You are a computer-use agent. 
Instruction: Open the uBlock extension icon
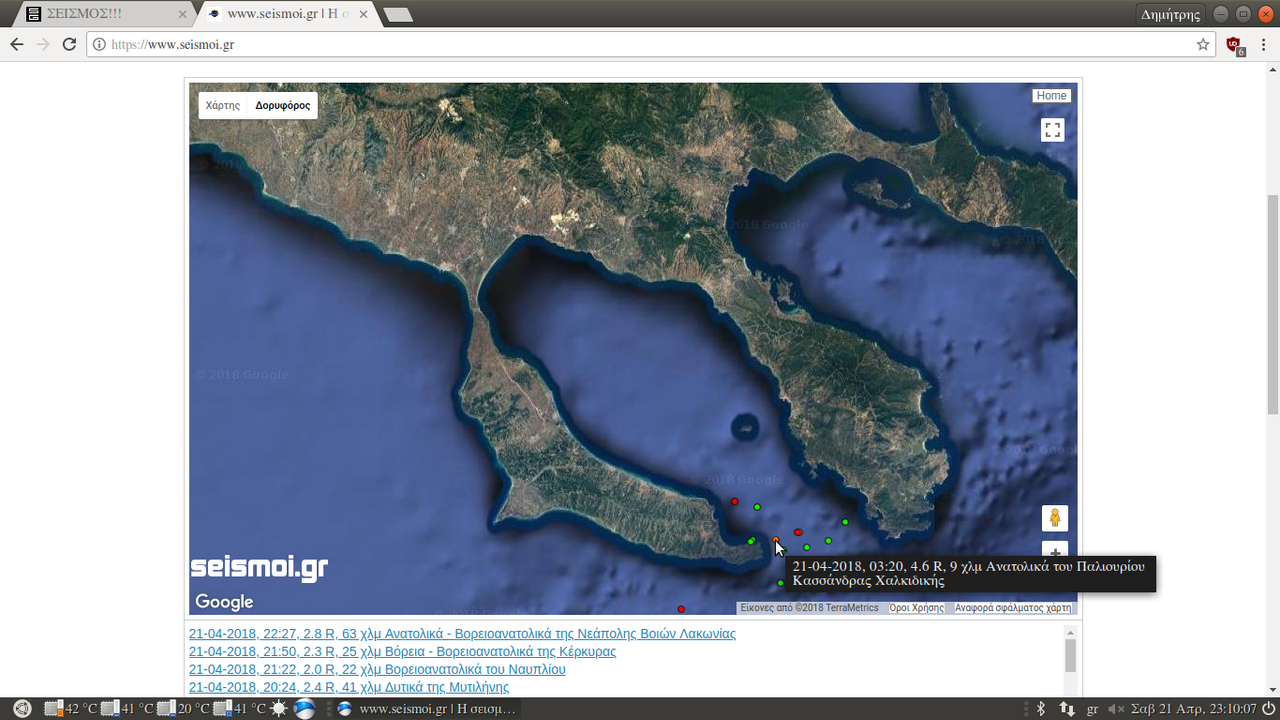pos(1234,45)
